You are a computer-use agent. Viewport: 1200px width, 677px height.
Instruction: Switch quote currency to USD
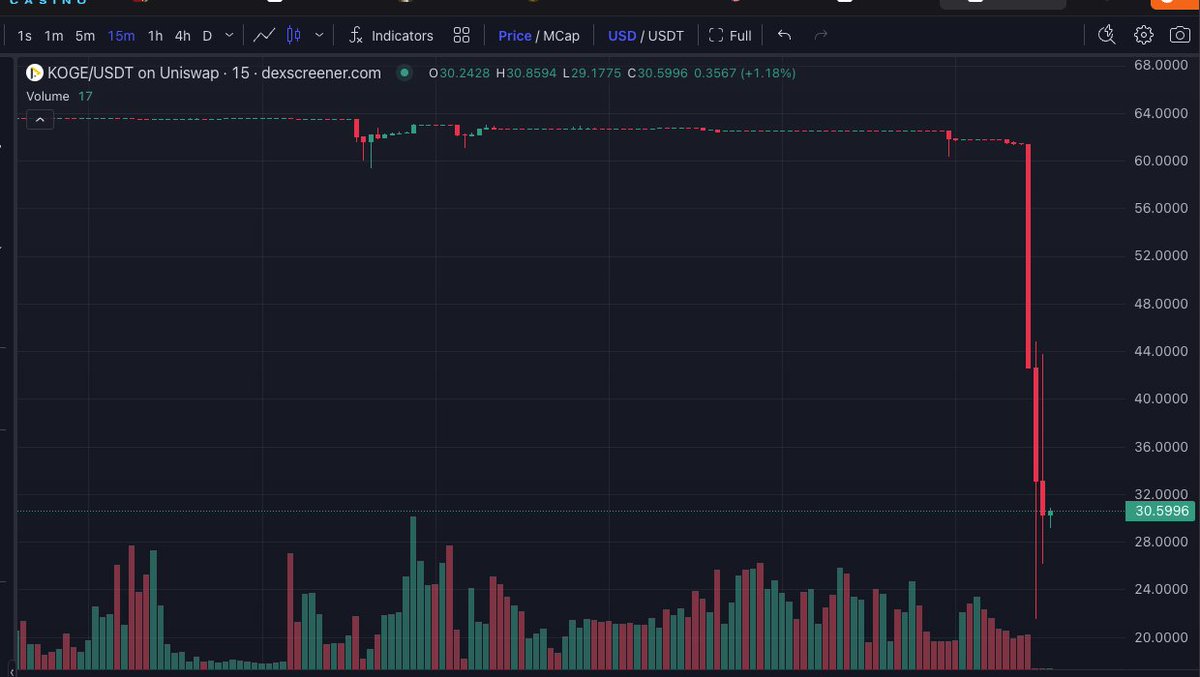[622, 35]
